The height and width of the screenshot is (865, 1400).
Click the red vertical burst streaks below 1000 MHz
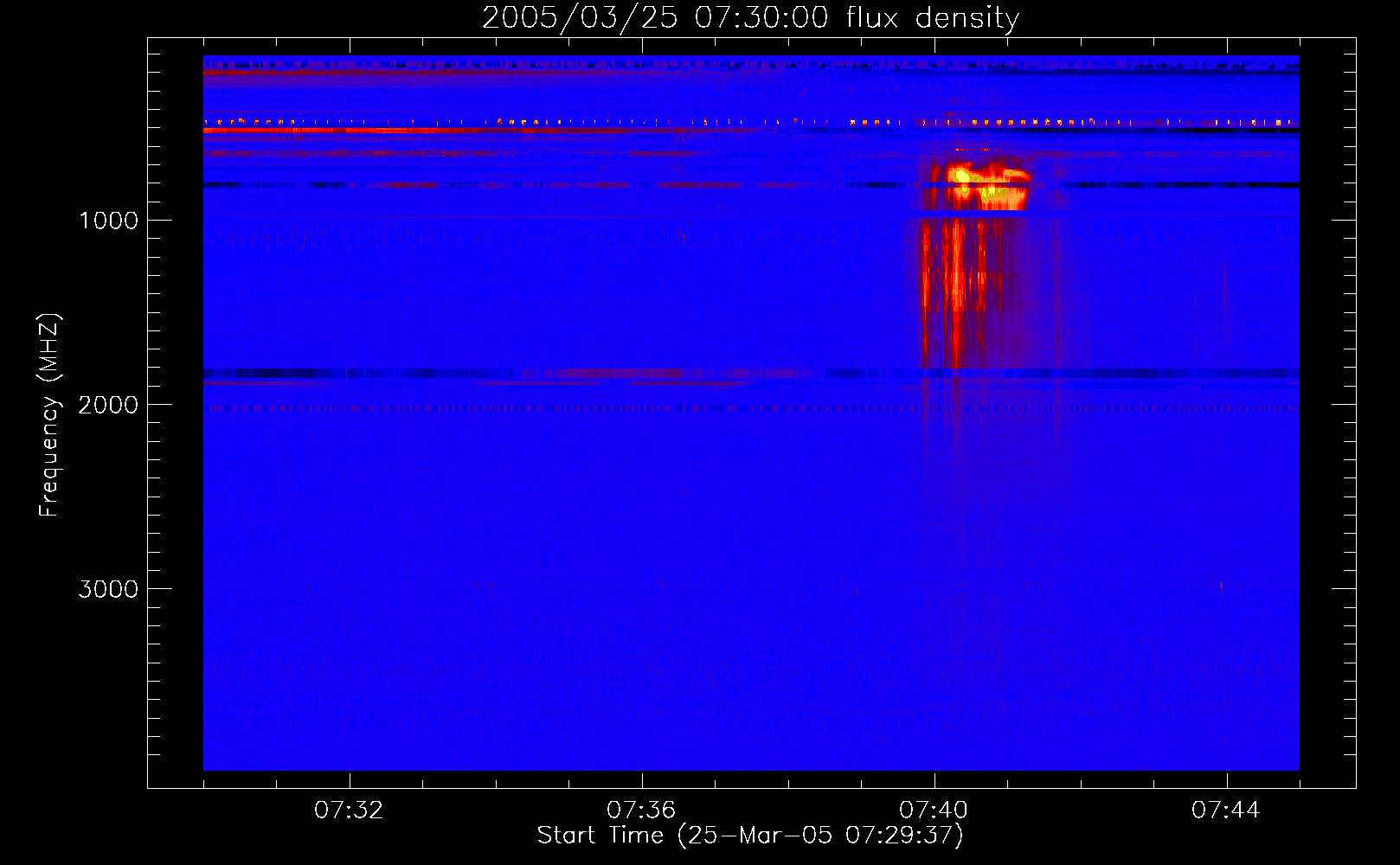956,292
